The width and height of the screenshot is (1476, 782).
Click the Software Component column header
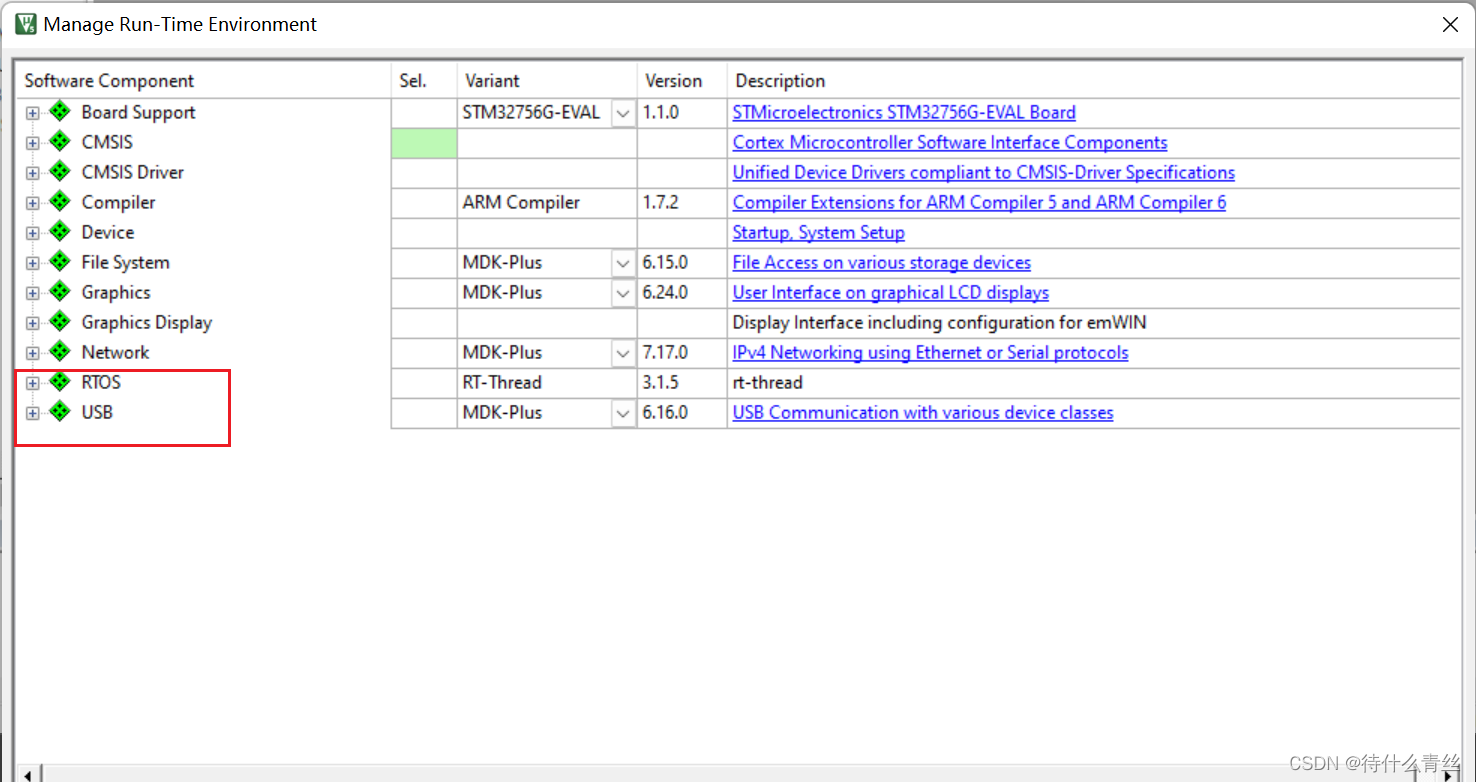click(203, 81)
